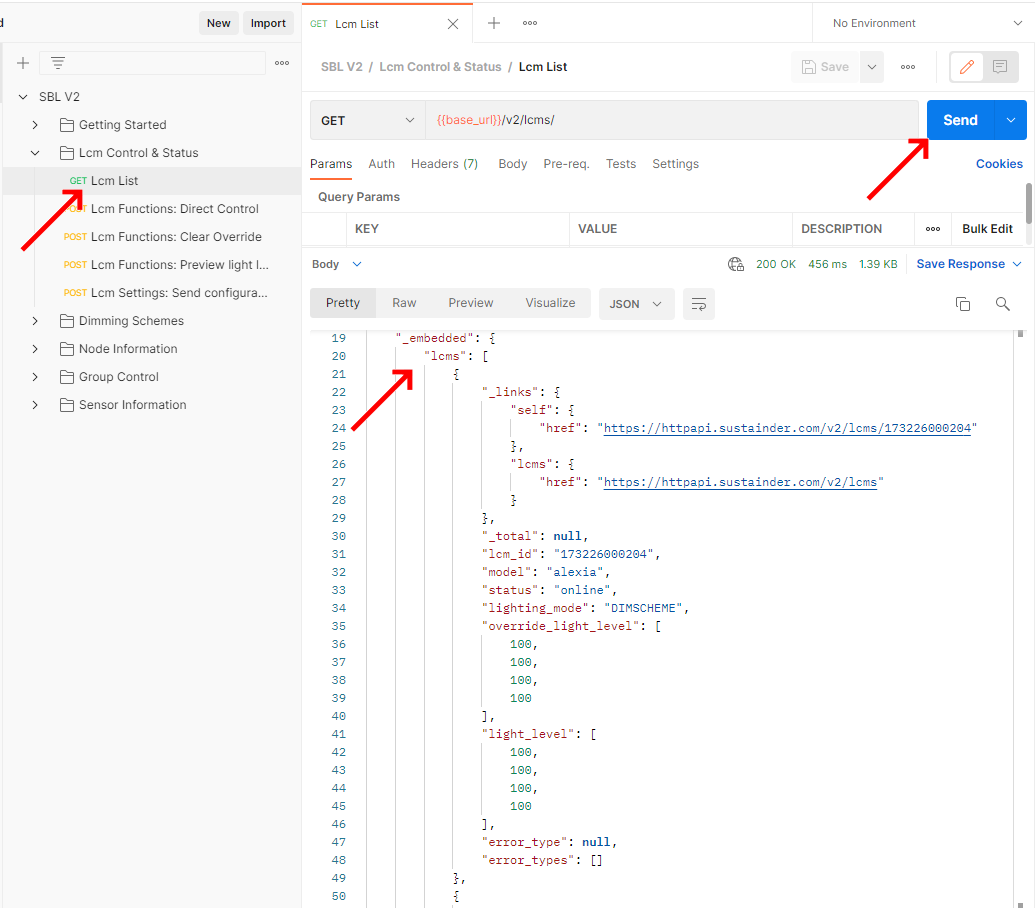
Task: Open the JSON format dropdown
Action: point(636,304)
